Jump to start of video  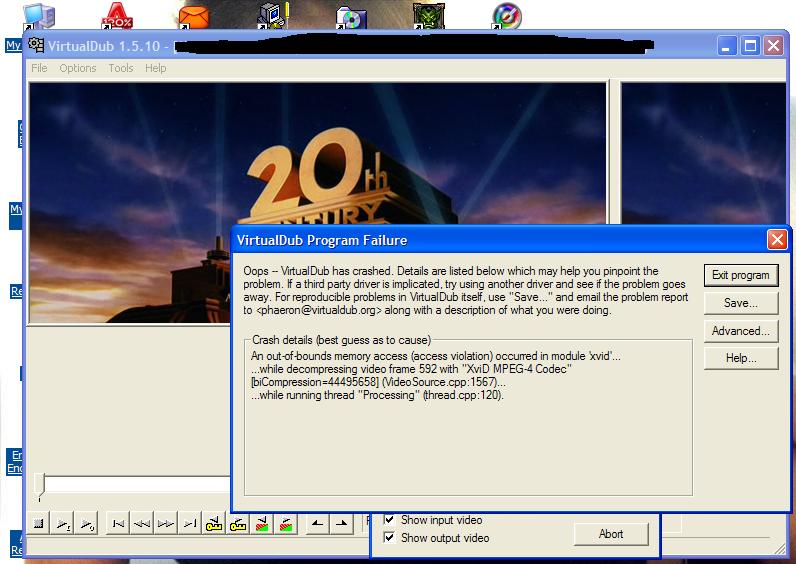click(118, 523)
